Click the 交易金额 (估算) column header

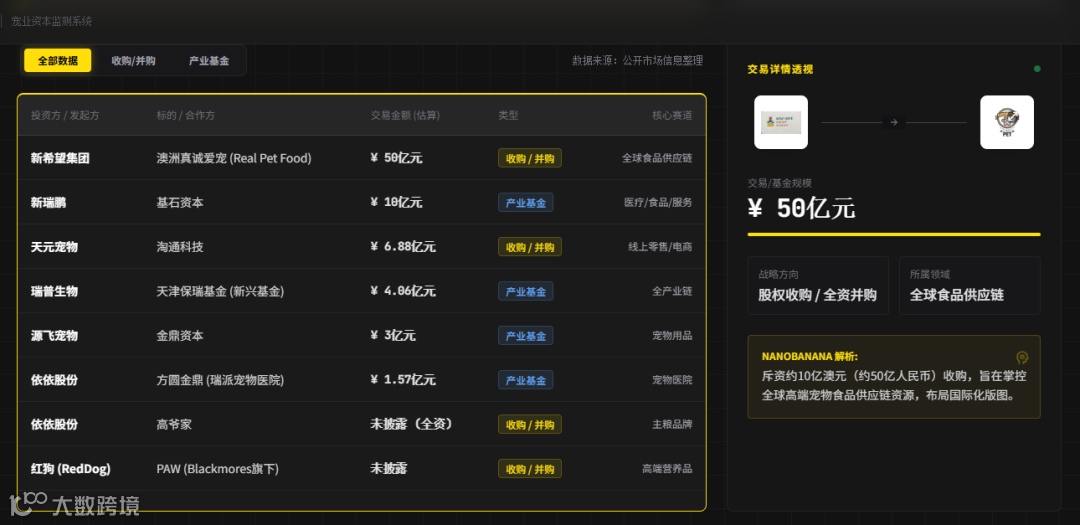(405, 115)
